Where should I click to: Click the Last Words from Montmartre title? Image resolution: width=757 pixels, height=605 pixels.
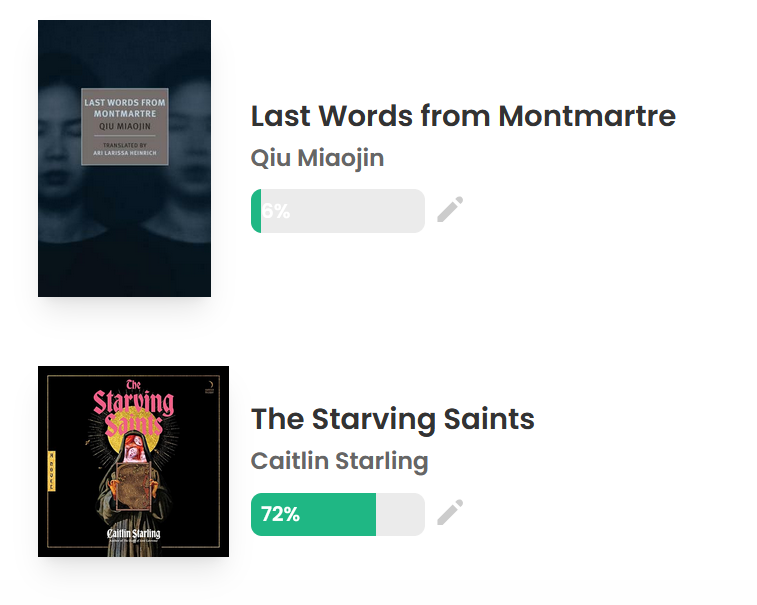(x=463, y=116)
